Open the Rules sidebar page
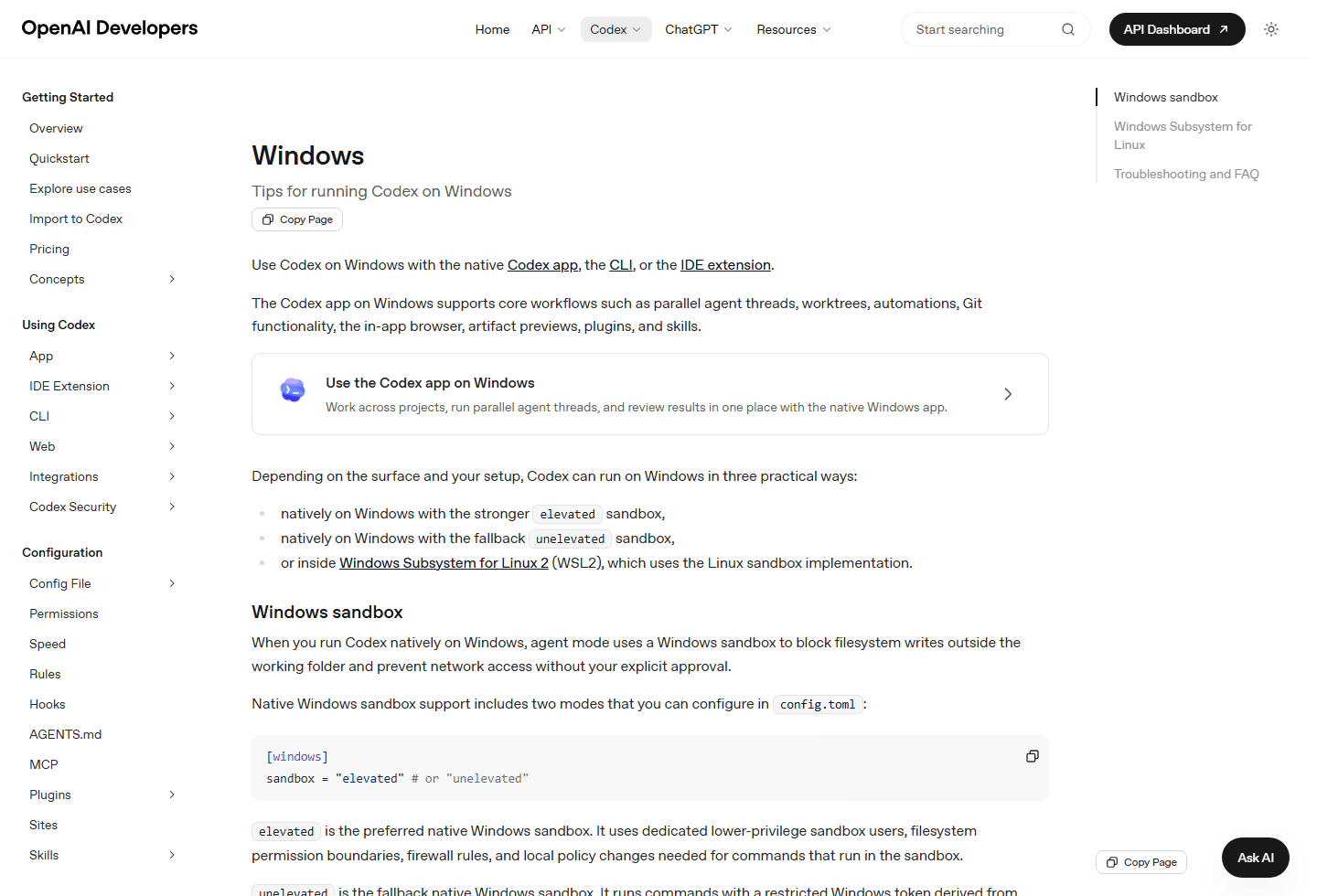Image resolution: width=1317 pixels, height=896 pixels. click(x=45, y=674)
